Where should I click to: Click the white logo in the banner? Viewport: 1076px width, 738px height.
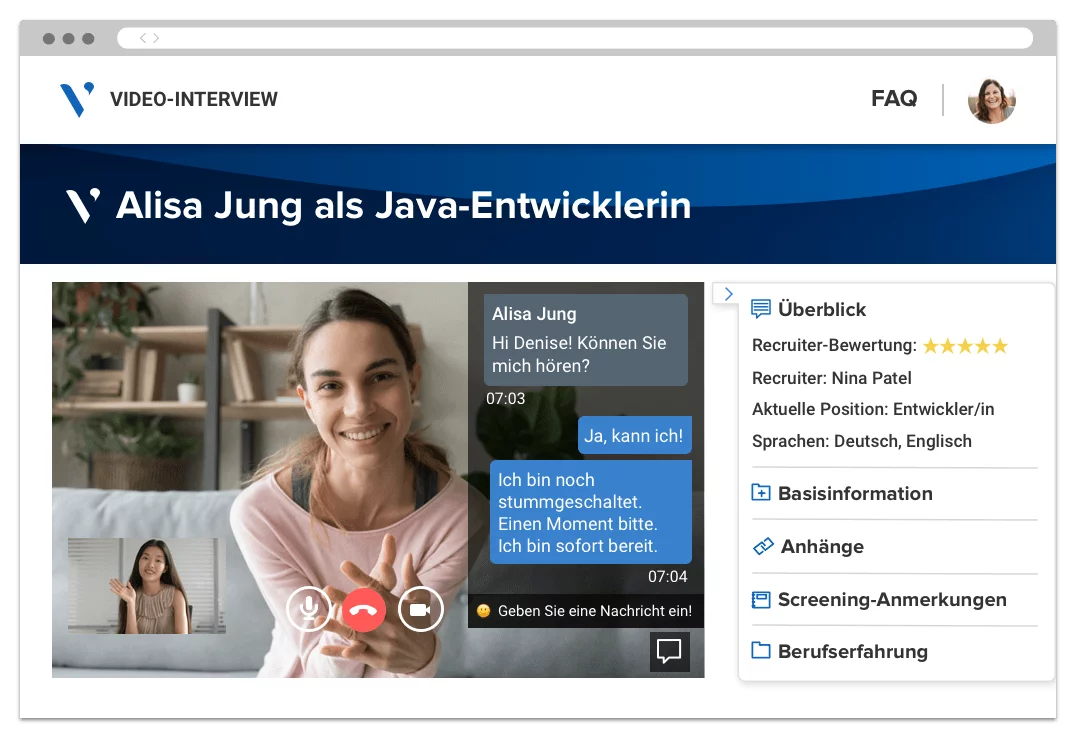point(83,205)
